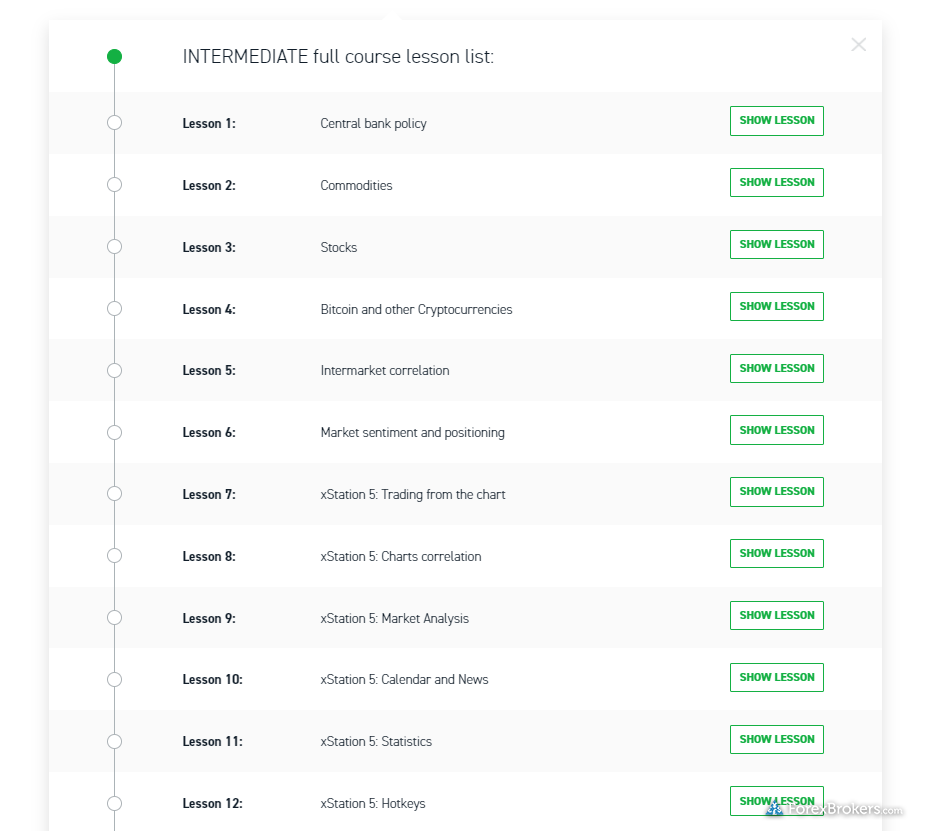Select the Lesson 7 timeline circle
The width and height of the screenshot is (928, 831).
pyautogui.click(x=114, y=494)
